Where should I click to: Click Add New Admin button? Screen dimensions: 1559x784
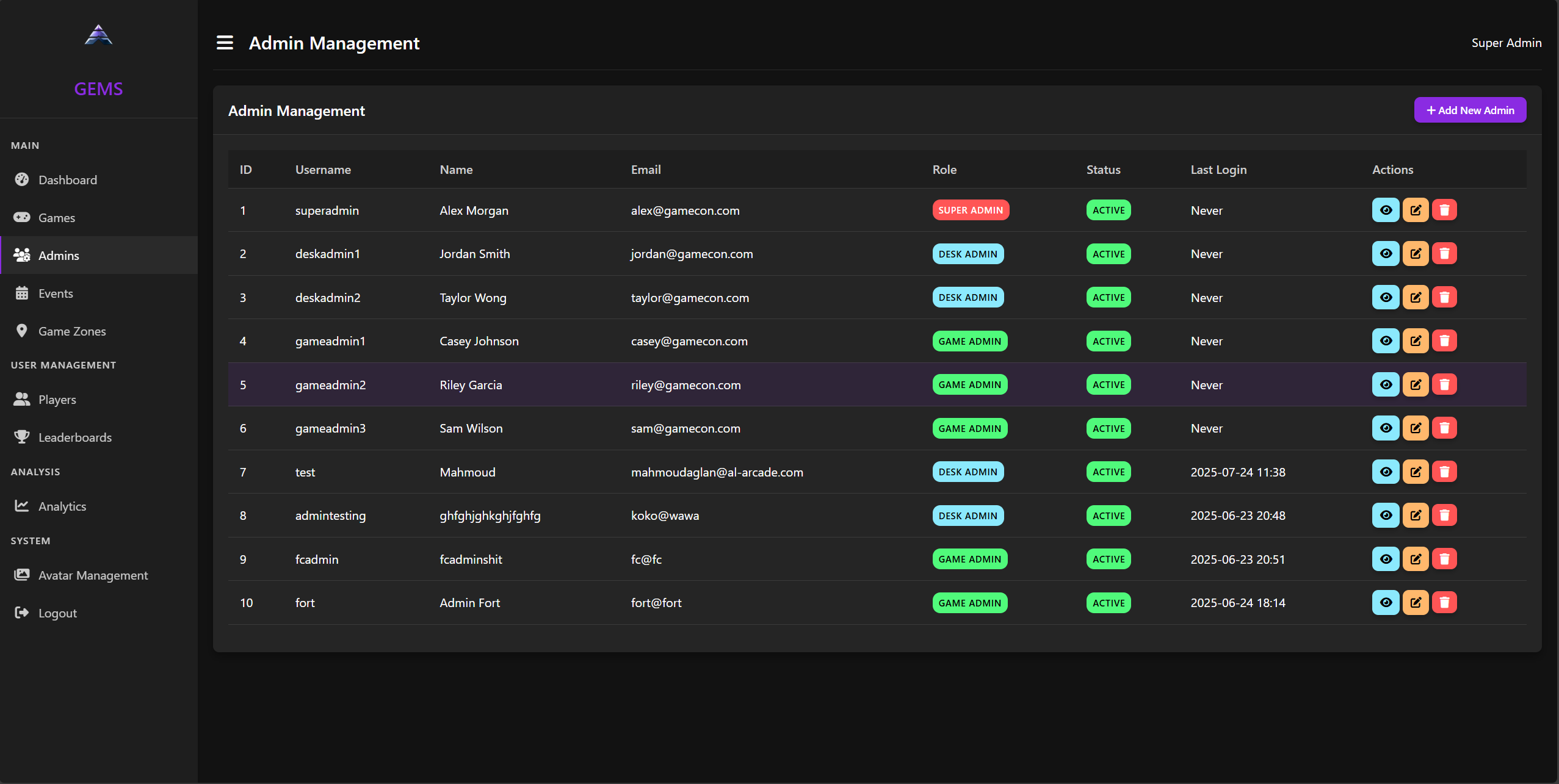point(1470,110)
